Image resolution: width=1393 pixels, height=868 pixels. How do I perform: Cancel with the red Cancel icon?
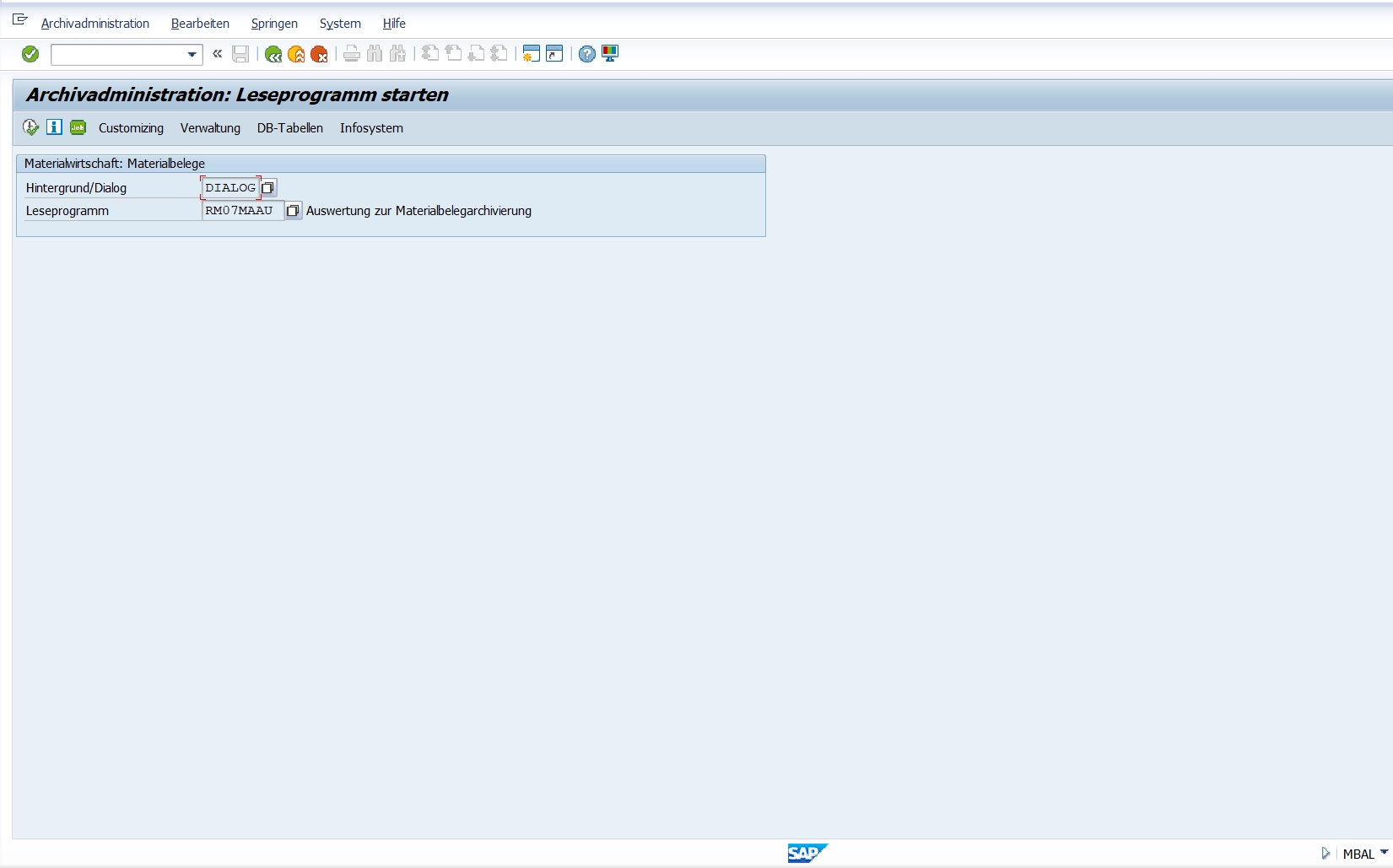319,54
